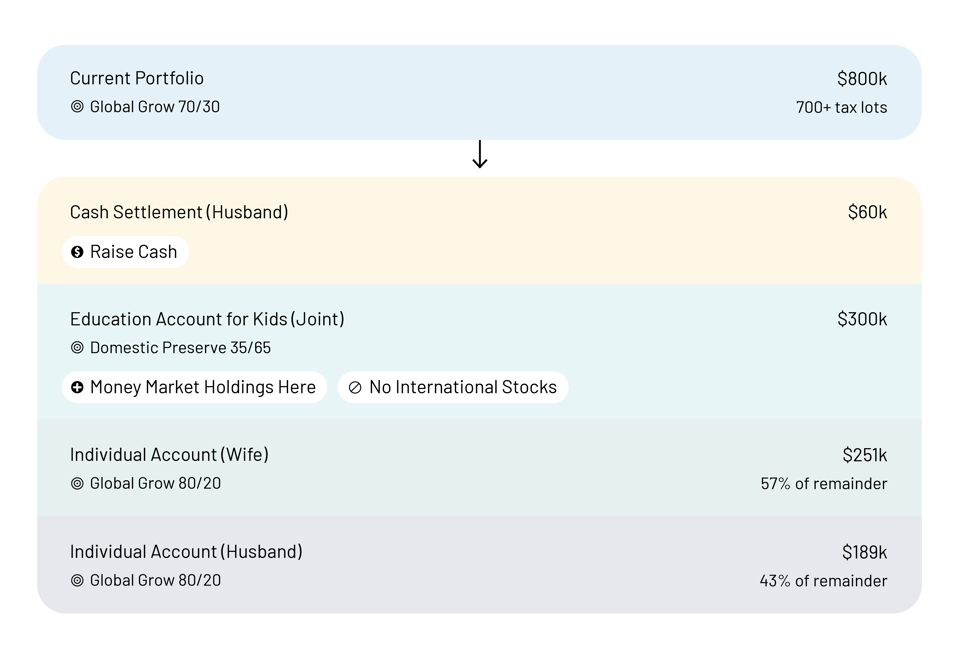Click the target icon in the Husband individual account row
960x658 pixels.
coord(77,581)
